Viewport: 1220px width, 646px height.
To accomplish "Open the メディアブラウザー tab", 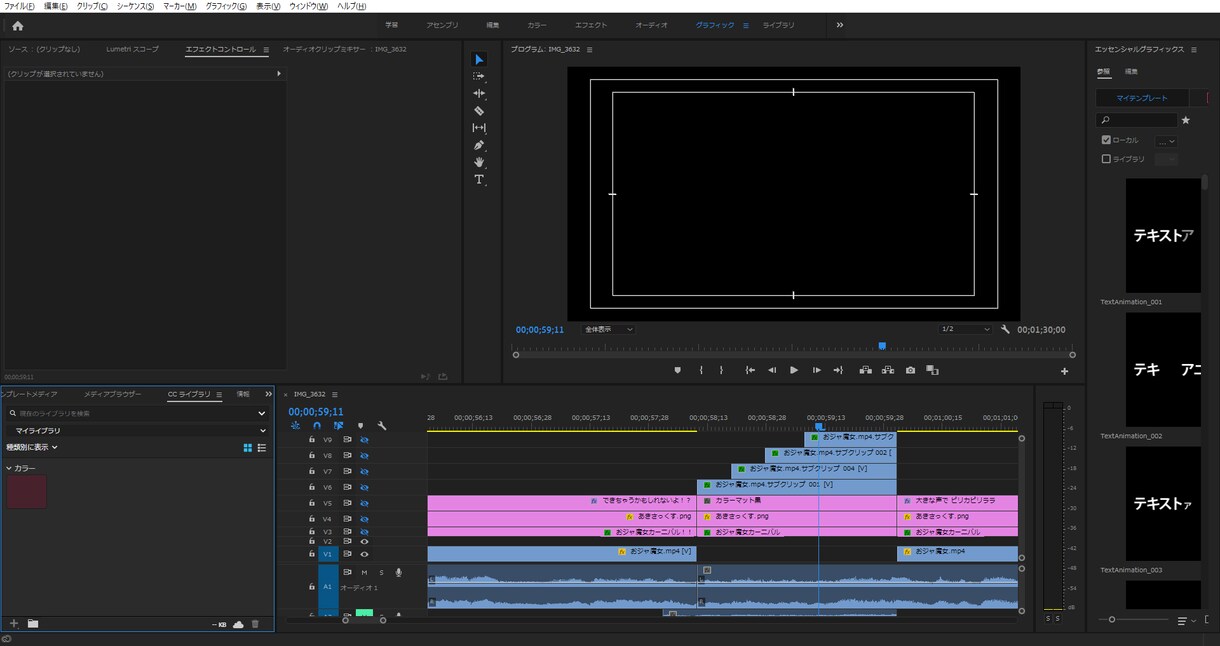I will (x=114, y=395).
